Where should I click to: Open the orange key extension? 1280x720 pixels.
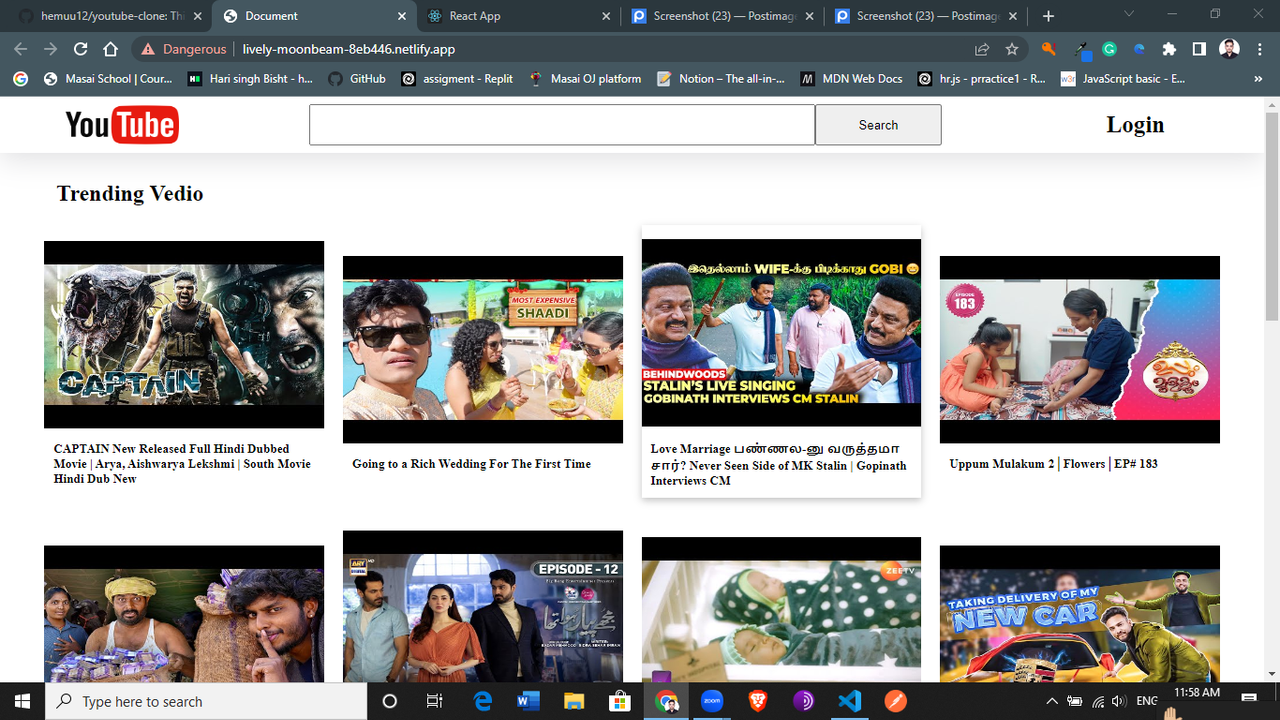[x=1048, y=49]
